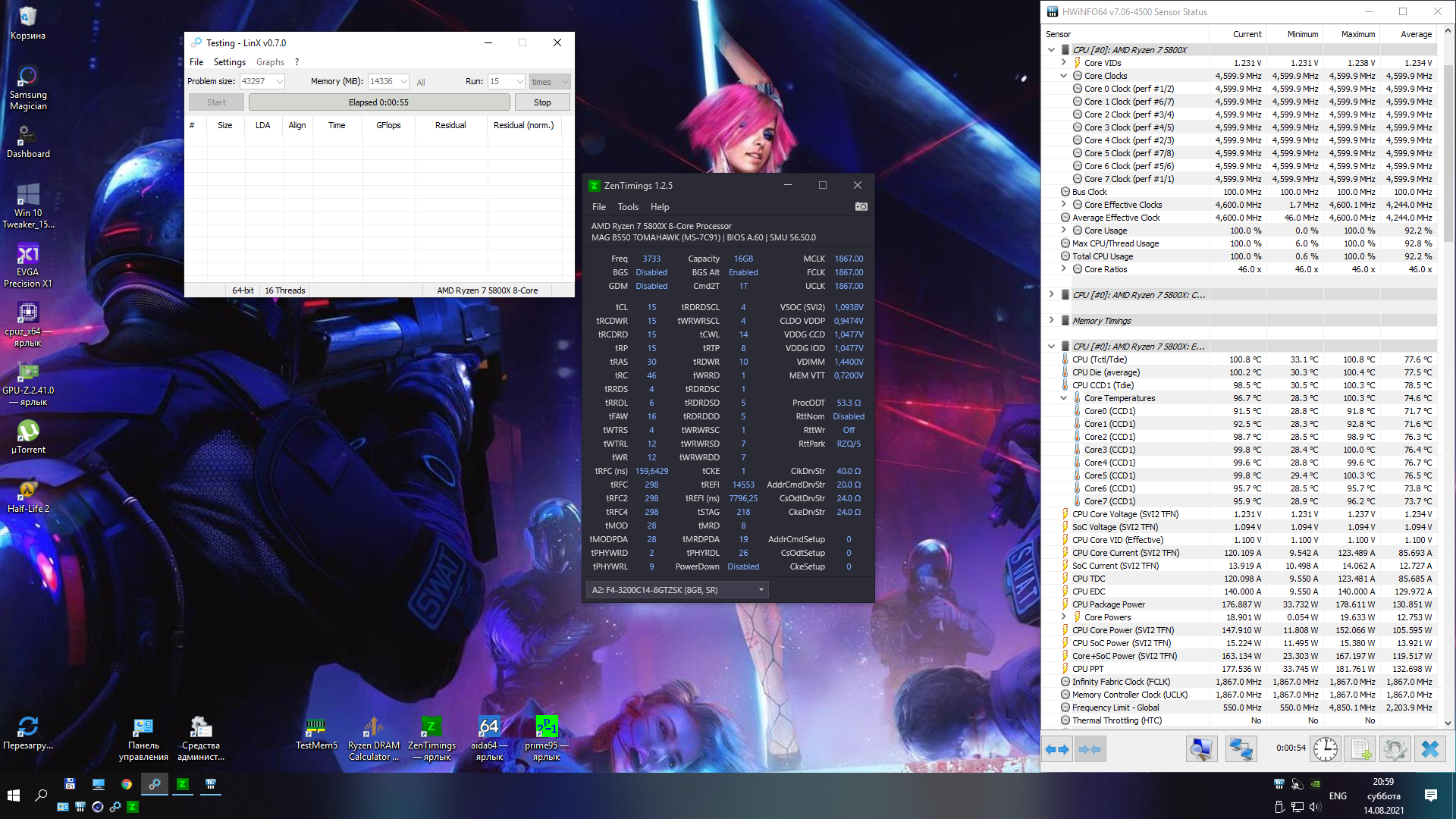Viewport: 1456px width, 819px height.
Task: Click the HWiNFO vertical scrollbar
Action: coord(1448,152)
